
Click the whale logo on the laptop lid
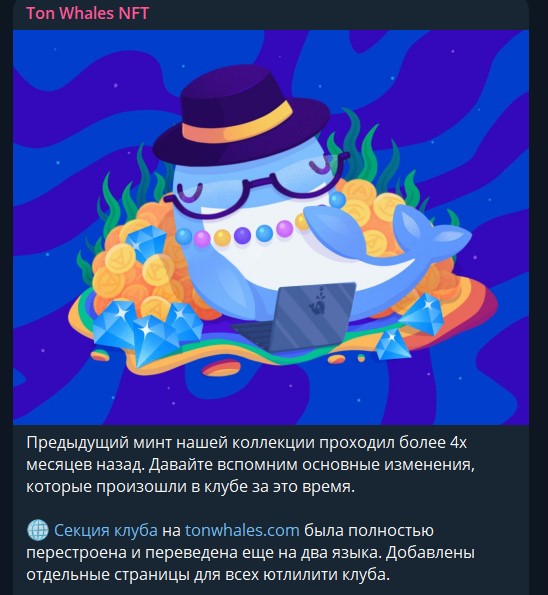[316, 301]
